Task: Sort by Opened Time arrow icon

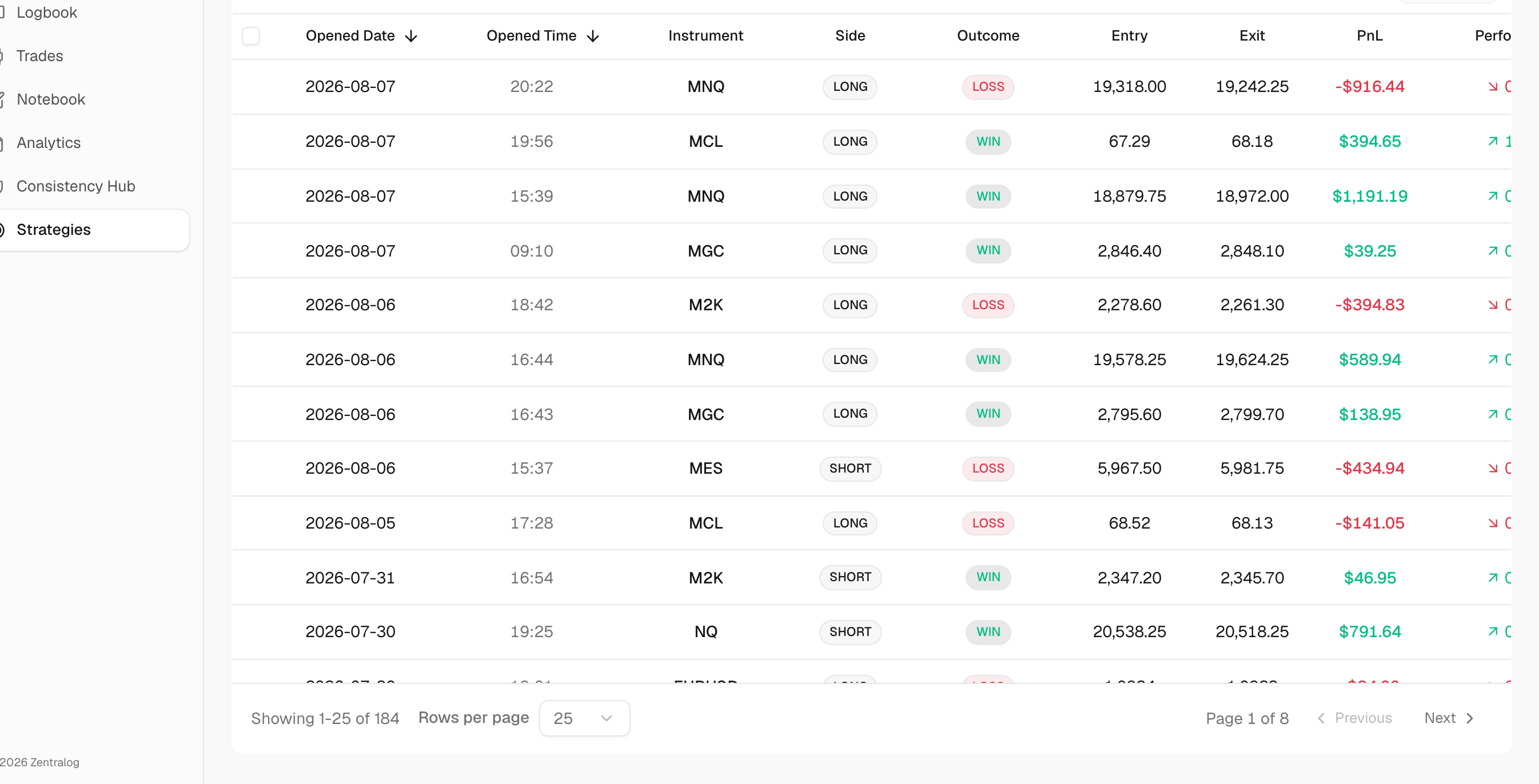Action: (593, 37)
